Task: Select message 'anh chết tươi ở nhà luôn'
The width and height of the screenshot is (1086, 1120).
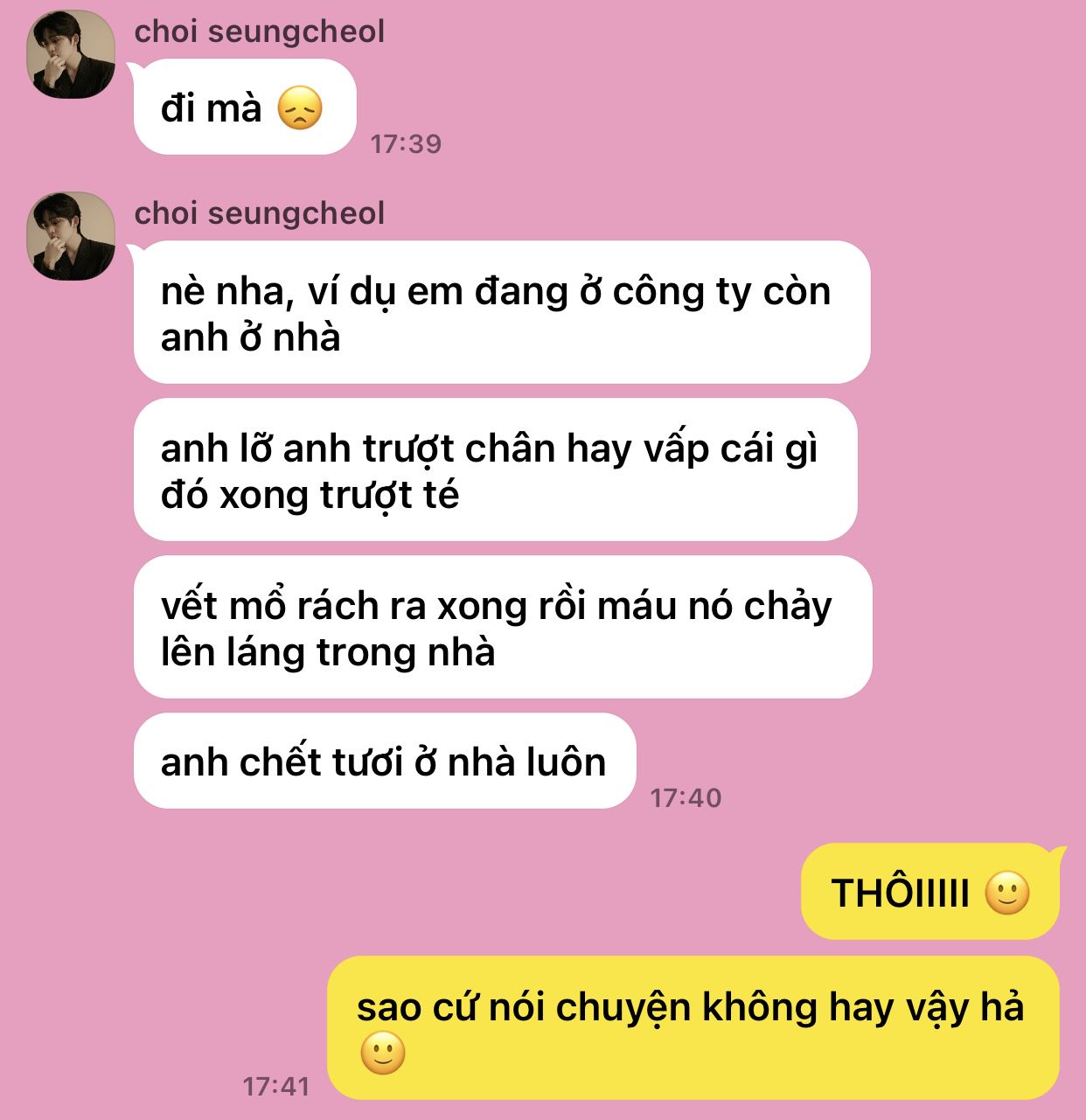Action: point(385,761)
